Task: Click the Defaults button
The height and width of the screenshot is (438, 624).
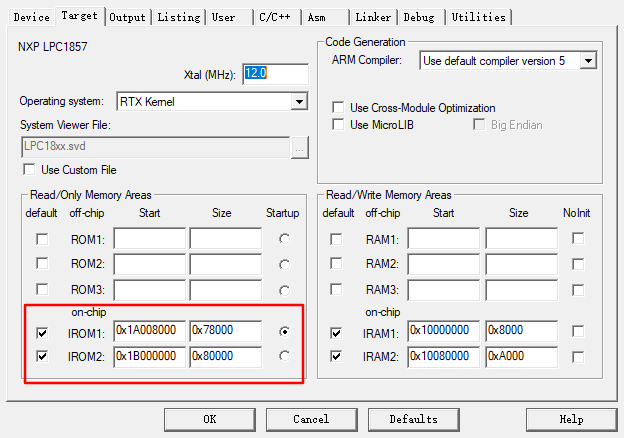Action: coord(413,419)
